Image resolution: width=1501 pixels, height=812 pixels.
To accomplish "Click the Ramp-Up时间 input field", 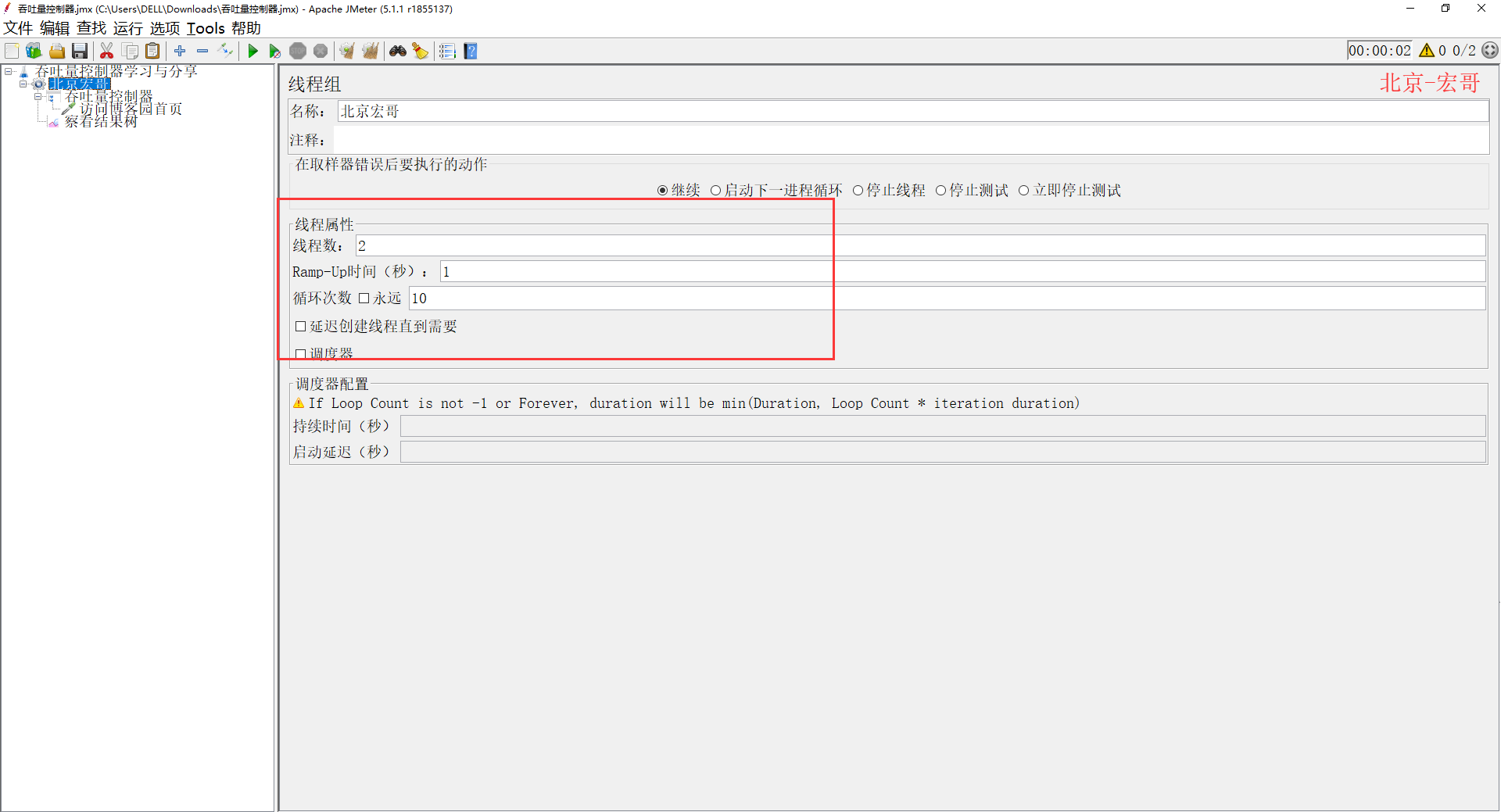I will [962, 272].
